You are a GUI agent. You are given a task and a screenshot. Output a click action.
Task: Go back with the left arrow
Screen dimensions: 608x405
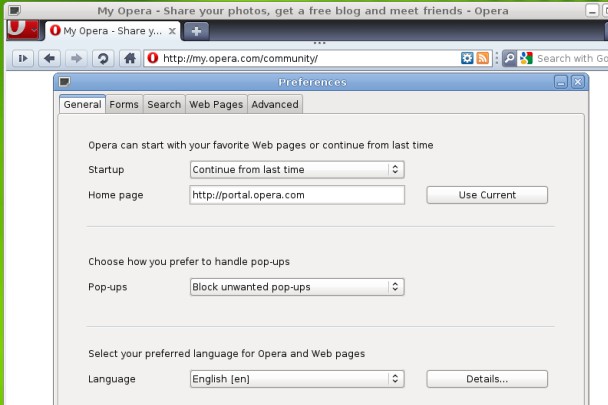click(50, 59)
